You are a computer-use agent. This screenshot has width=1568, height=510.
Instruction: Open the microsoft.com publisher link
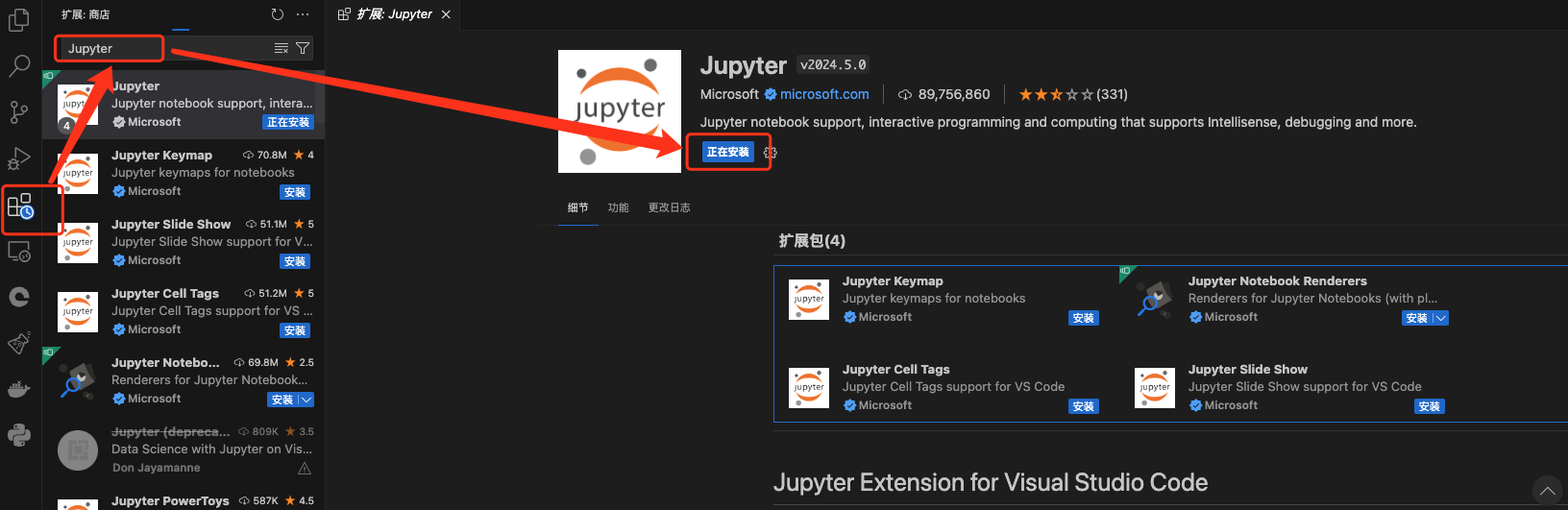point(824,94)
